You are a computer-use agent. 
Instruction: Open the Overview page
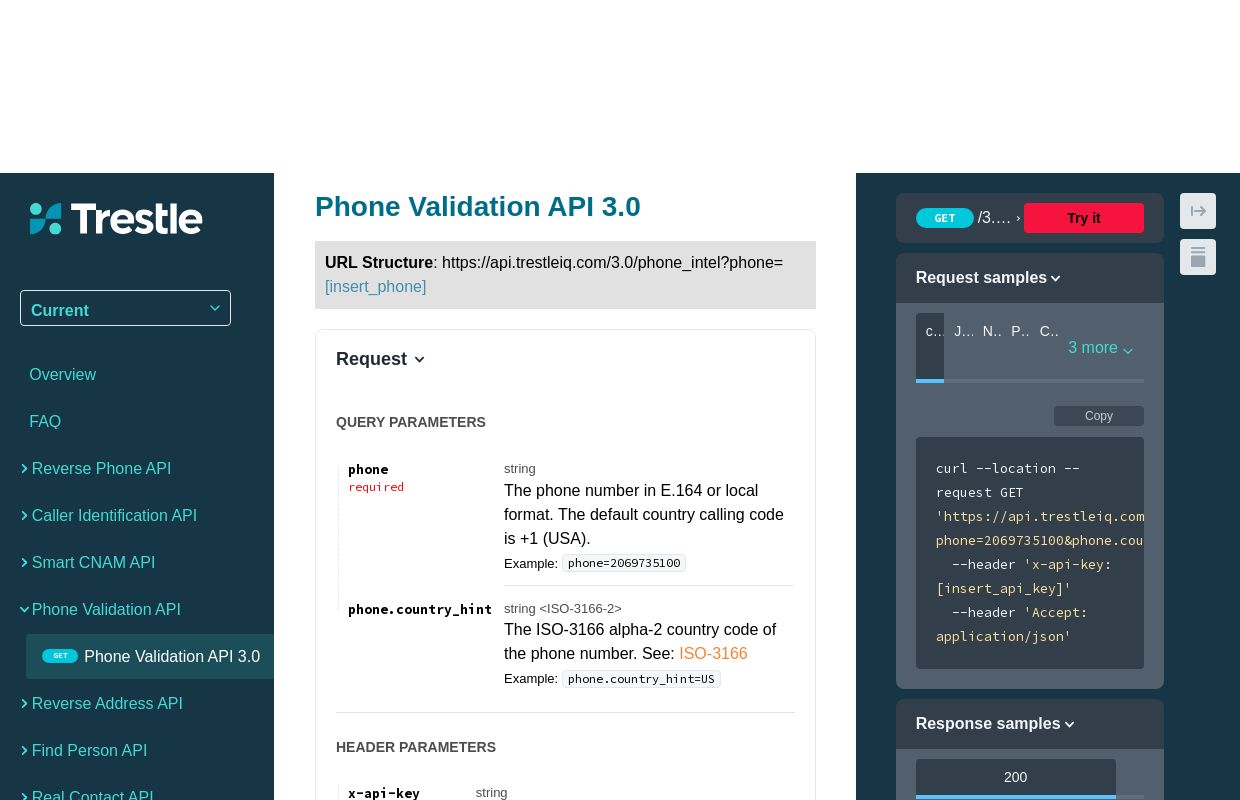click(62, 374)
